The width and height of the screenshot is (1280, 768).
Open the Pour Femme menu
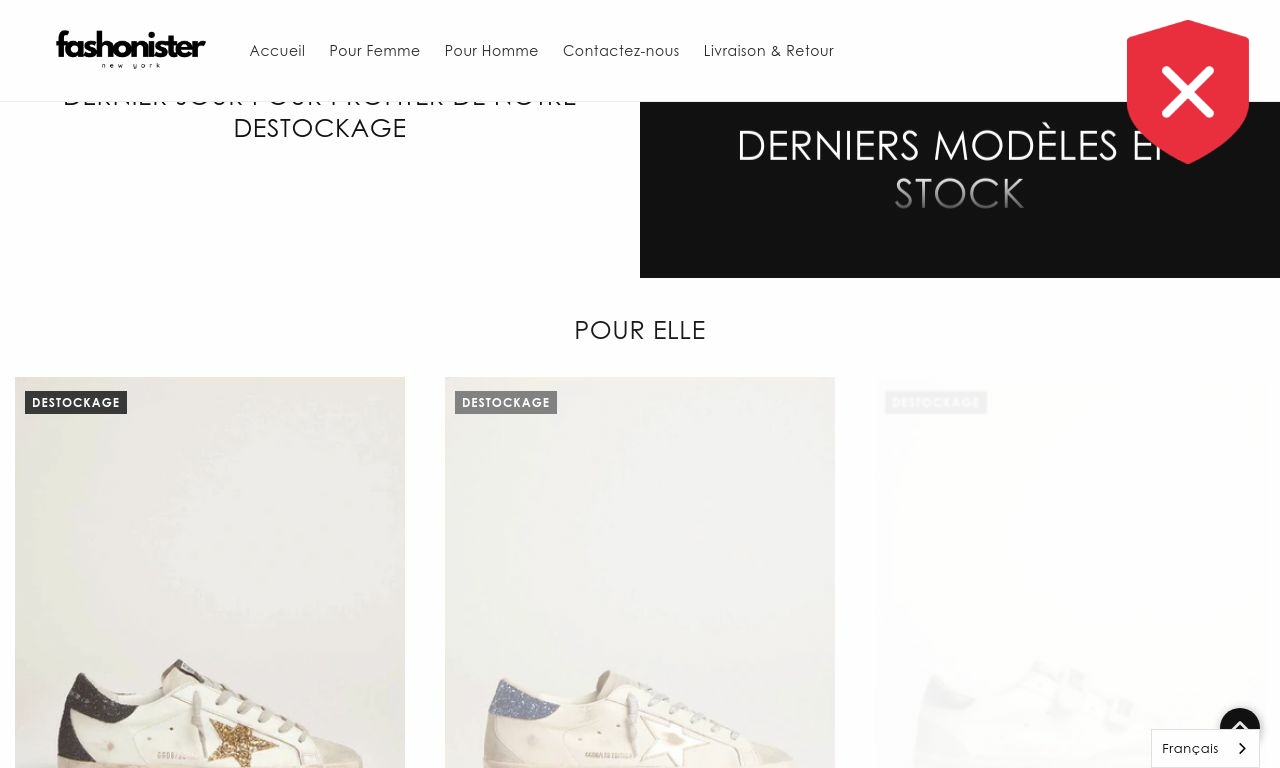click(375, 51)
